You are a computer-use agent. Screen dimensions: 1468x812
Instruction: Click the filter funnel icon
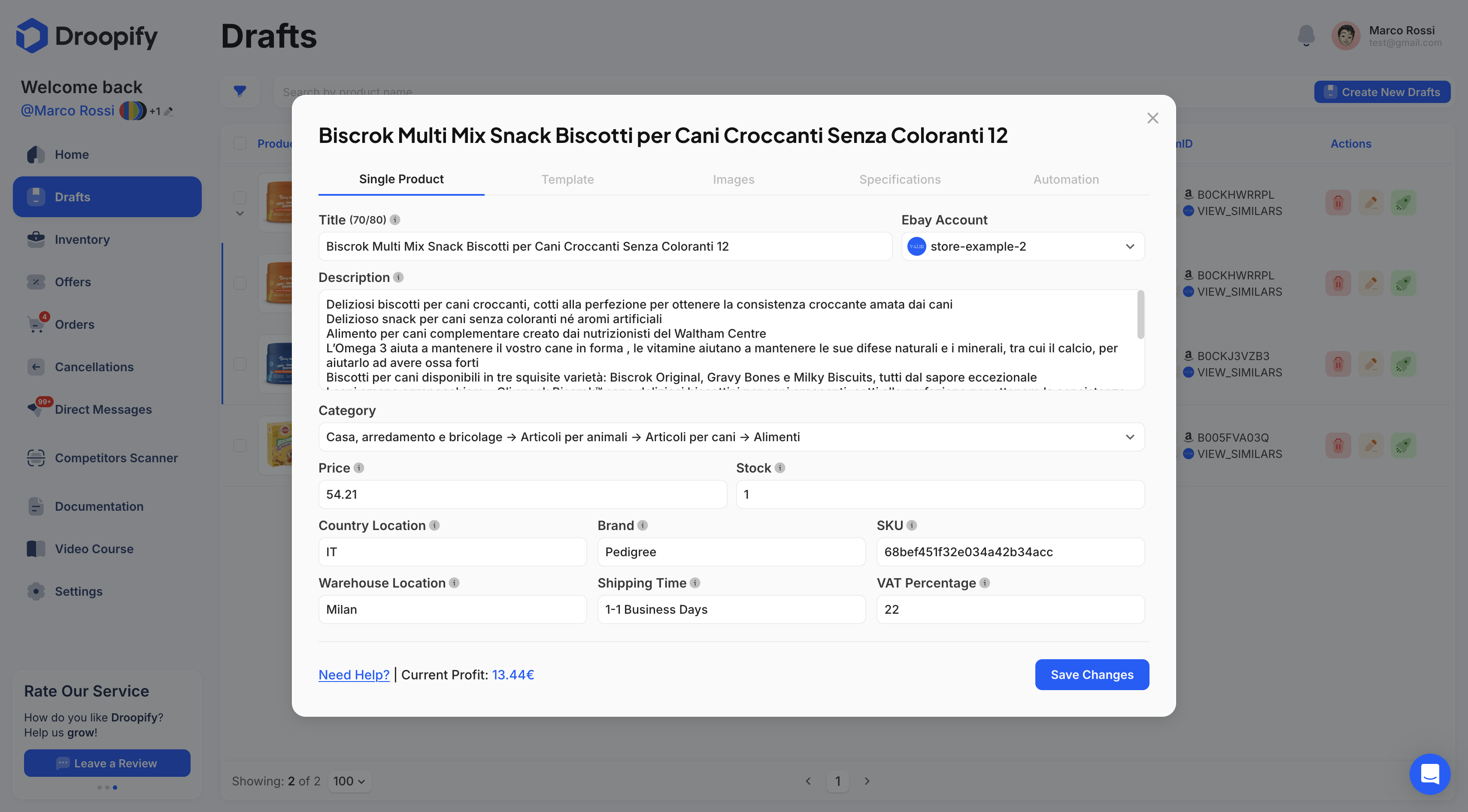[240, 91]
